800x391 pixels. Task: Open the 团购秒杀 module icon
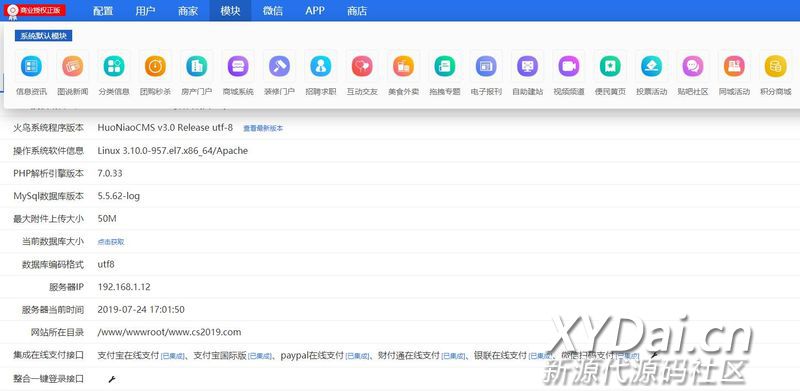[x=155, y=66]
